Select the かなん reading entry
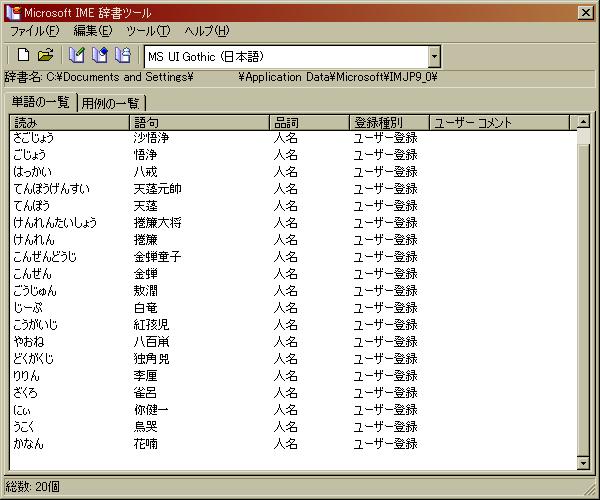The height and width of the screenshot is (500, 600). pyautogui.click(x=28, y=444)
